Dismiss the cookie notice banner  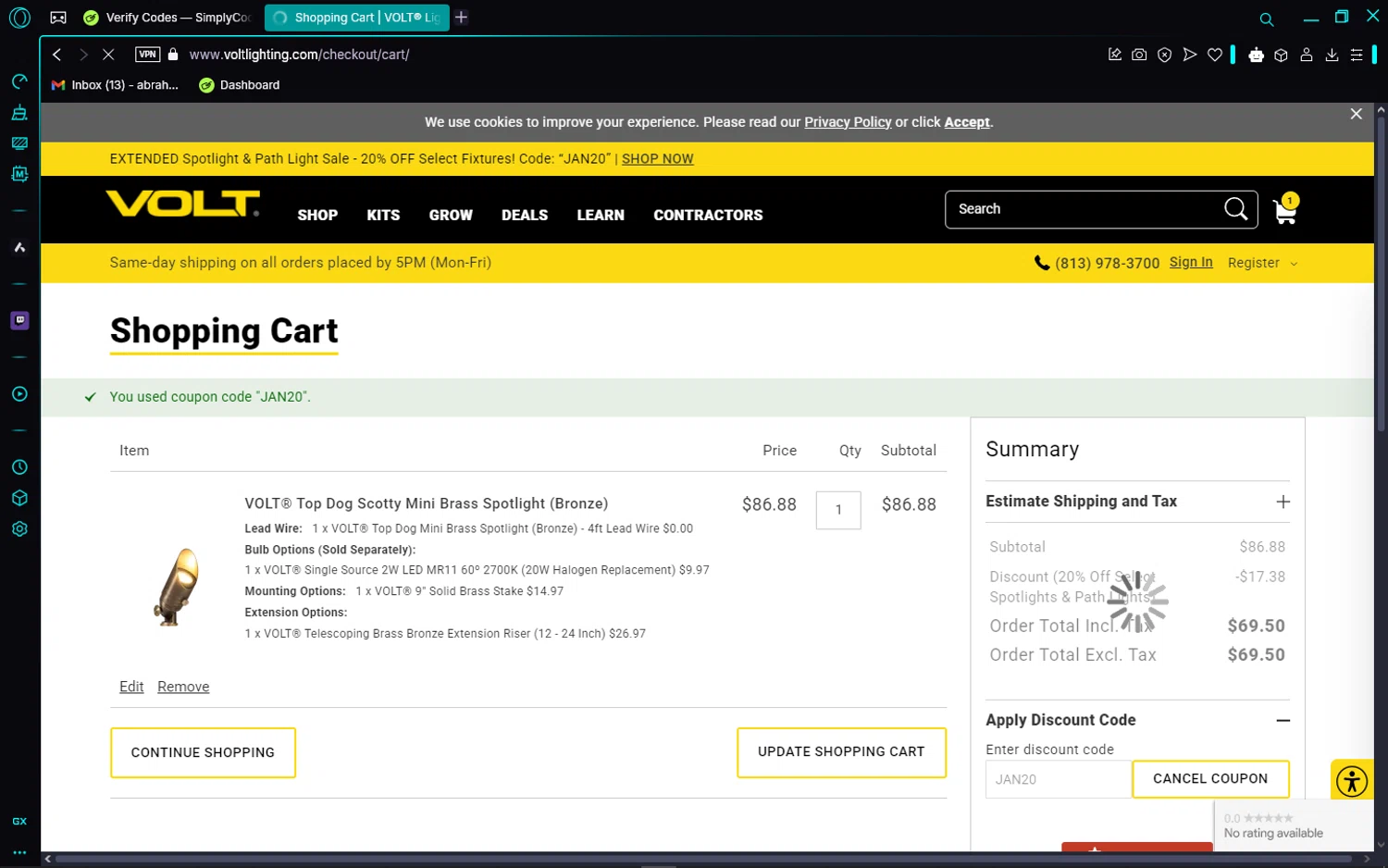[x=1356, y=114]
